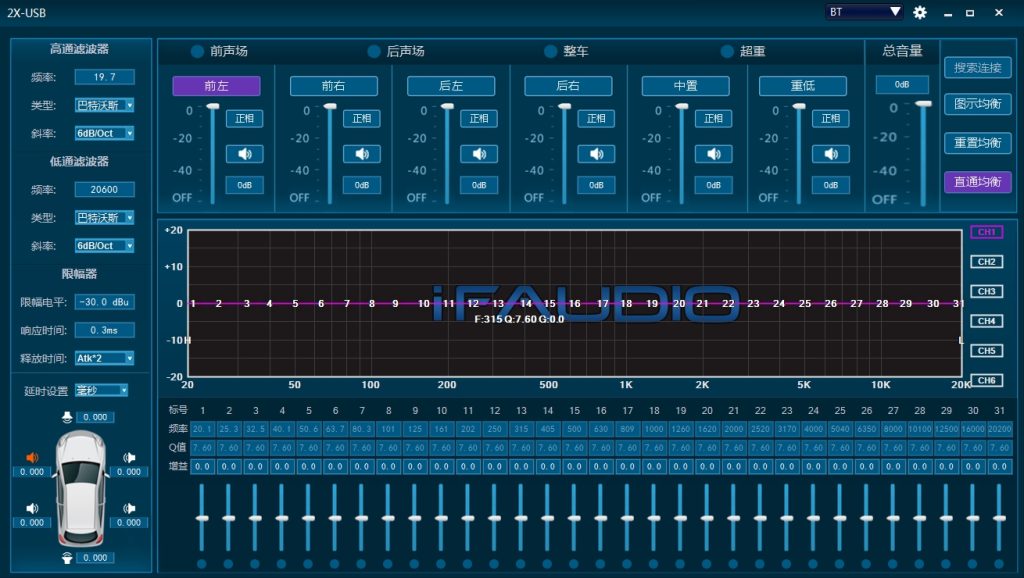
Task: Click the 限幅电平 field -30.0 dBu
Action: click(104, 302)
